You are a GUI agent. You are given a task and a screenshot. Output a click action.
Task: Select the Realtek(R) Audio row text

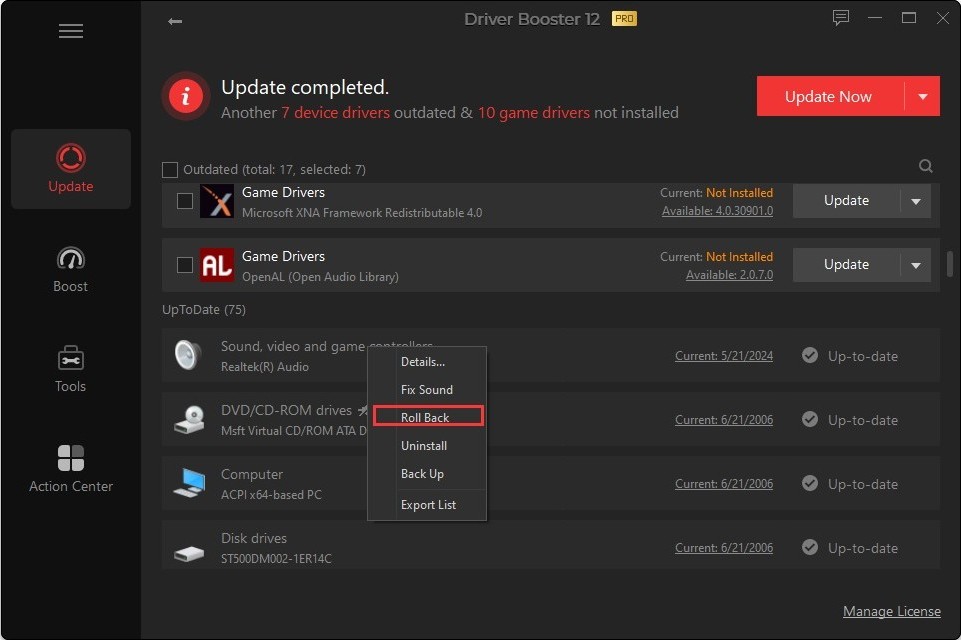(264, 367)
